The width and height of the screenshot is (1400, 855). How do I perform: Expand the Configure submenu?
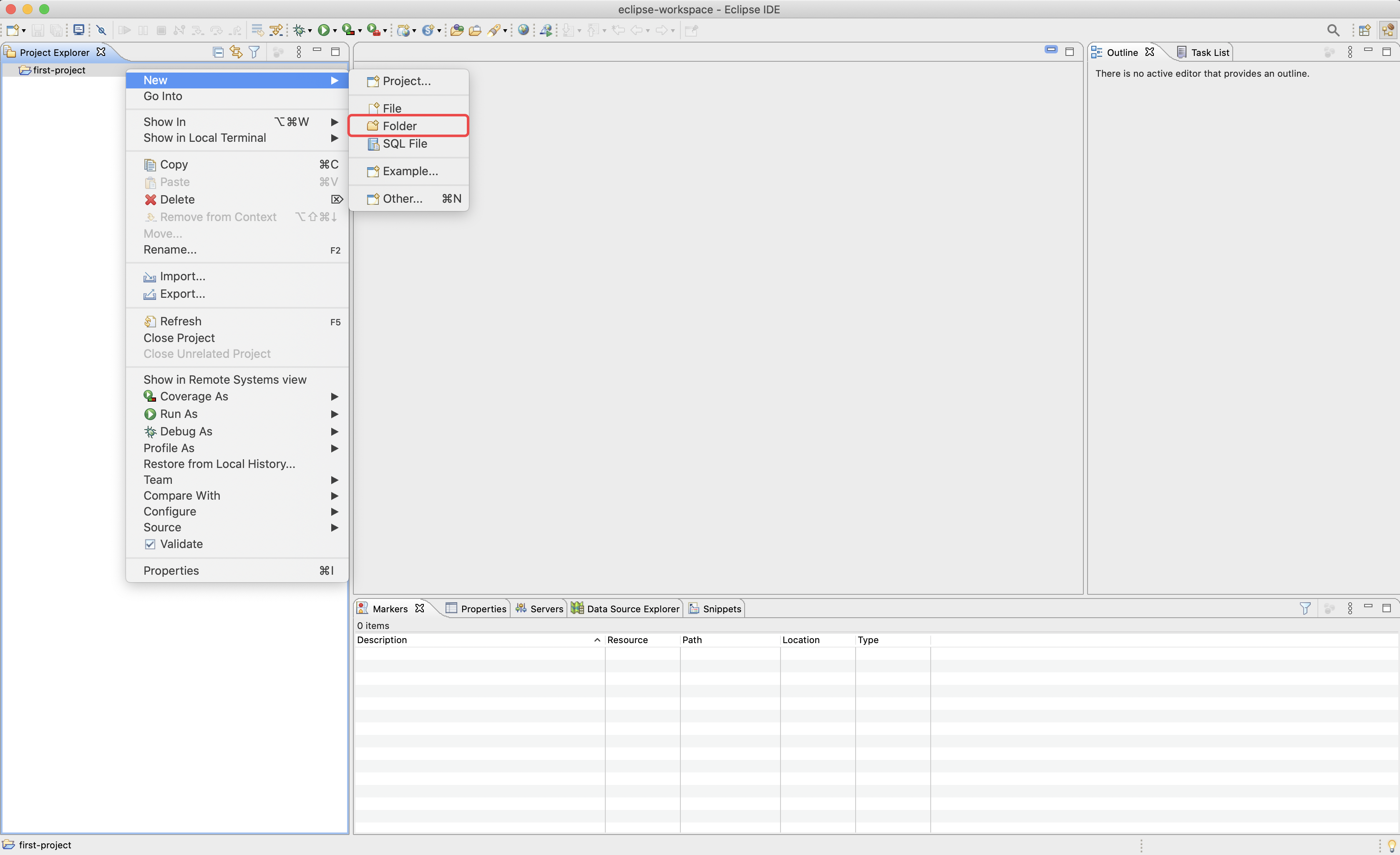pyautogui.click(x=237, y=511)
